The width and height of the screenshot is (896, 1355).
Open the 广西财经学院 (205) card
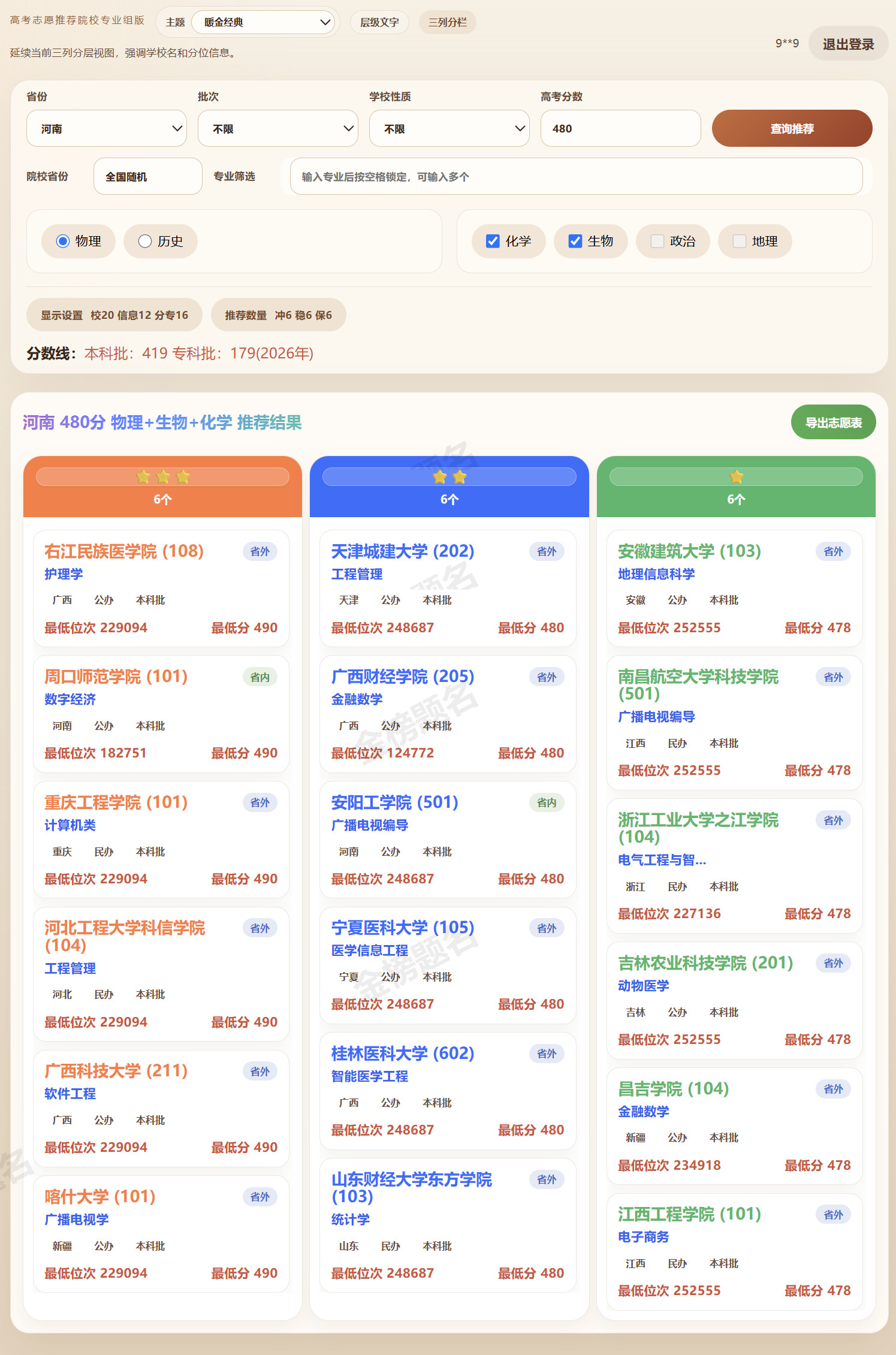click(448, 714)
